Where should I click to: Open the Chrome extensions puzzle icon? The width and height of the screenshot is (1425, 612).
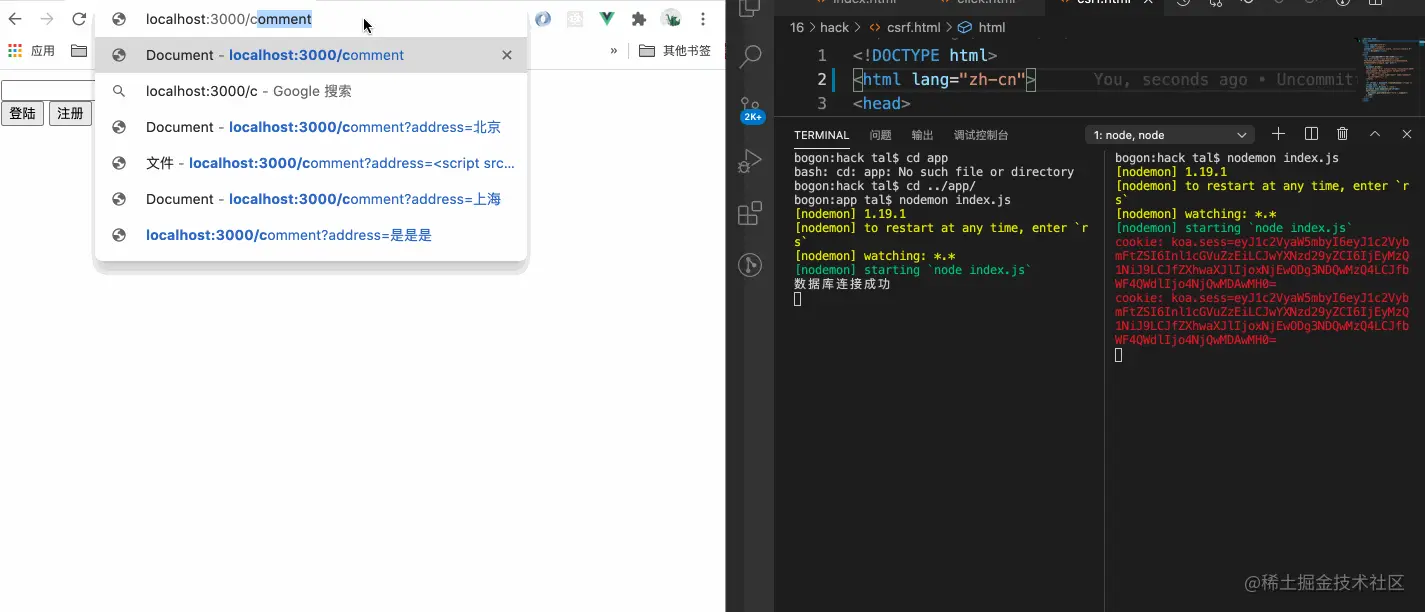(x=639, y=19)
